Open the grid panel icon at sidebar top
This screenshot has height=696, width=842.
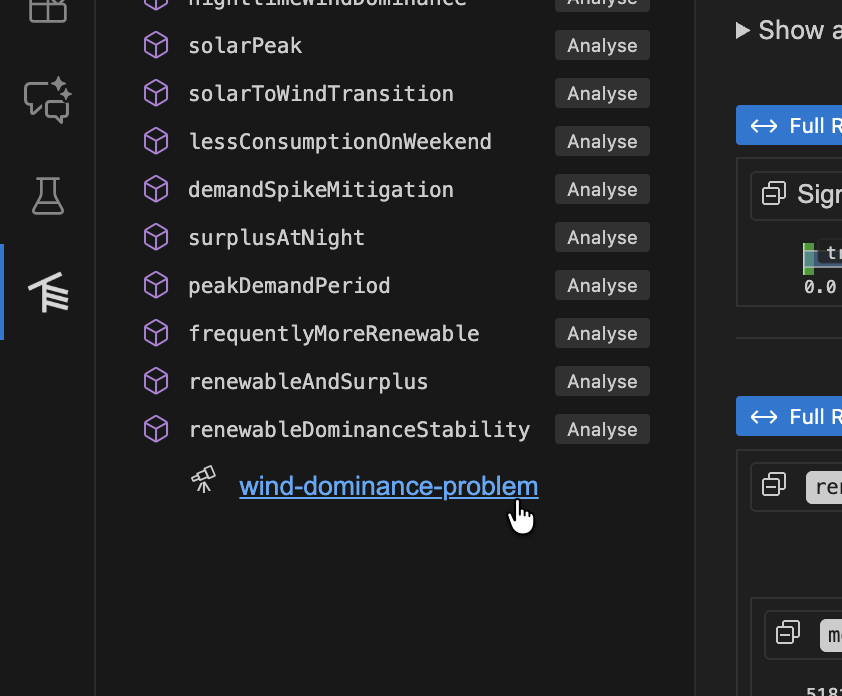point(46,12)
